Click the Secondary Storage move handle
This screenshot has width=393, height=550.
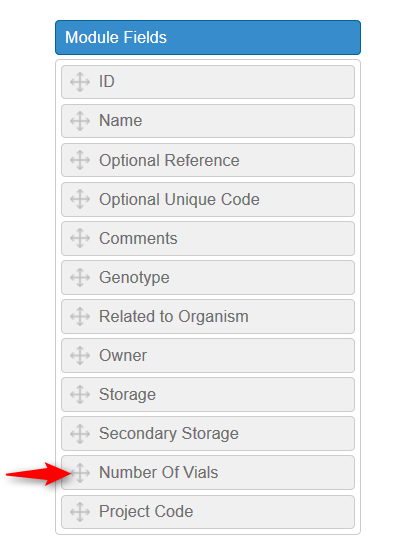coord(80,434)
